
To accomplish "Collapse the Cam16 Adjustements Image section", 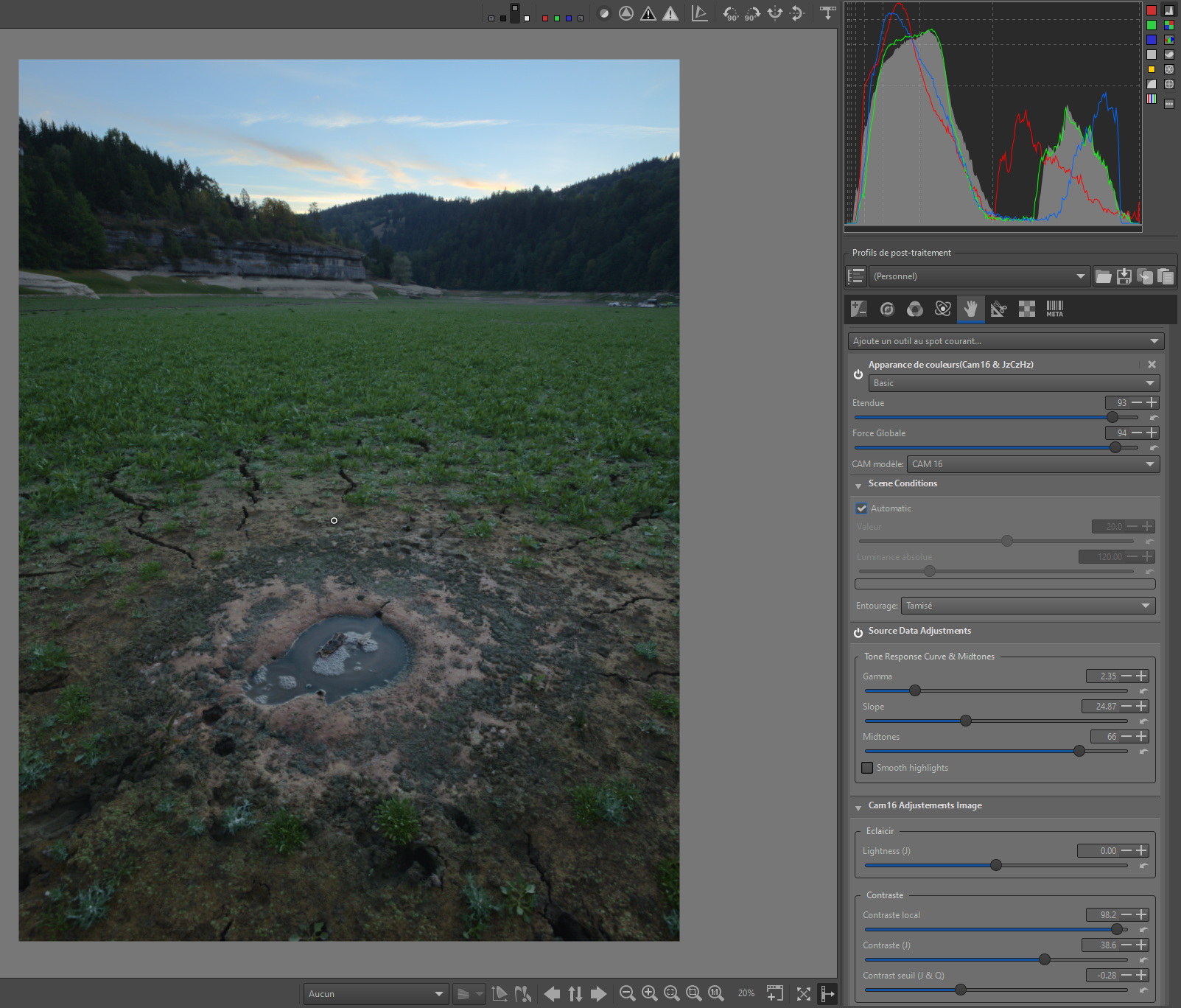I will (858, 808).
